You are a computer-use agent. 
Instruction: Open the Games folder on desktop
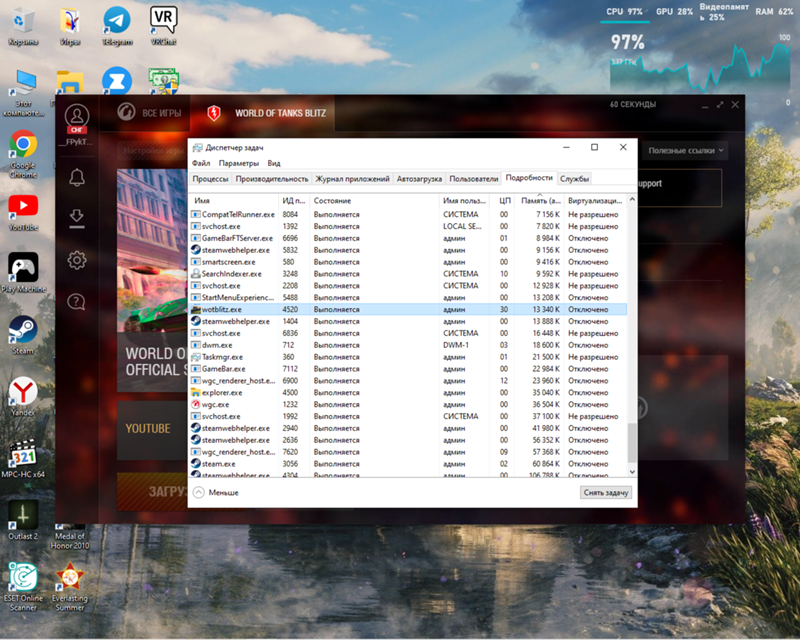point(70,27)
